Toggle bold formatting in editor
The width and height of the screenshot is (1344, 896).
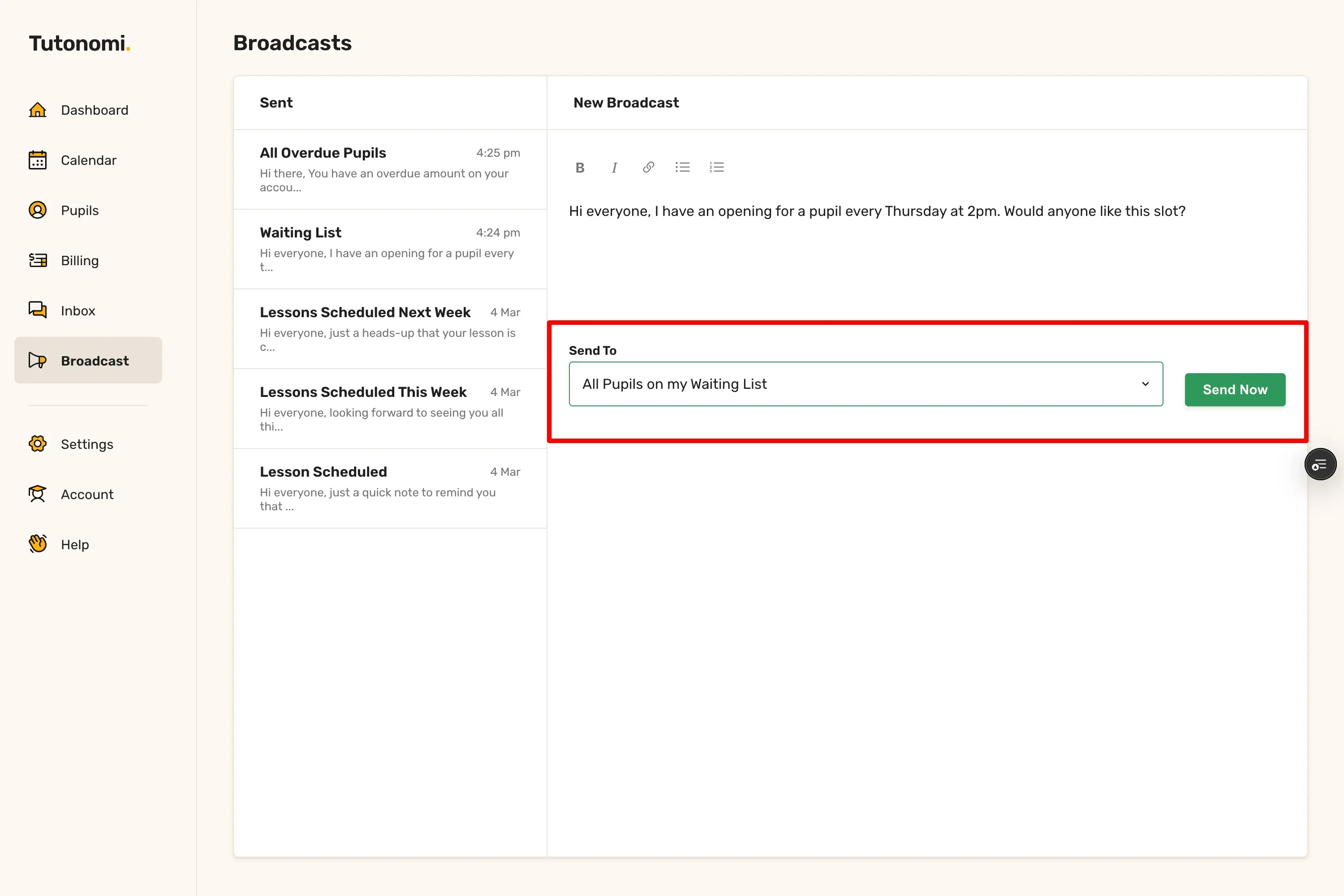pos(579,168)
